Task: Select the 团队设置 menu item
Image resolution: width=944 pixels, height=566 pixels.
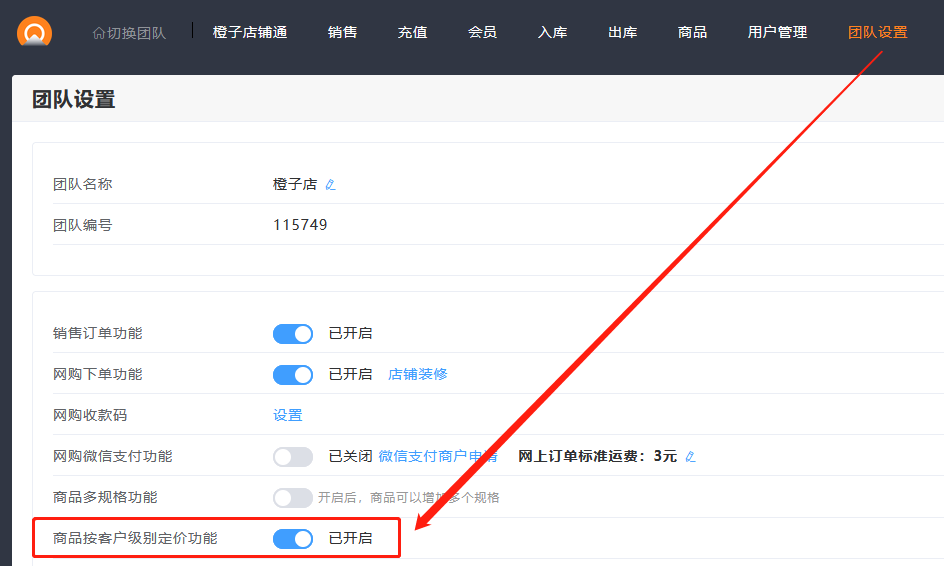Action: click(877, 32)
